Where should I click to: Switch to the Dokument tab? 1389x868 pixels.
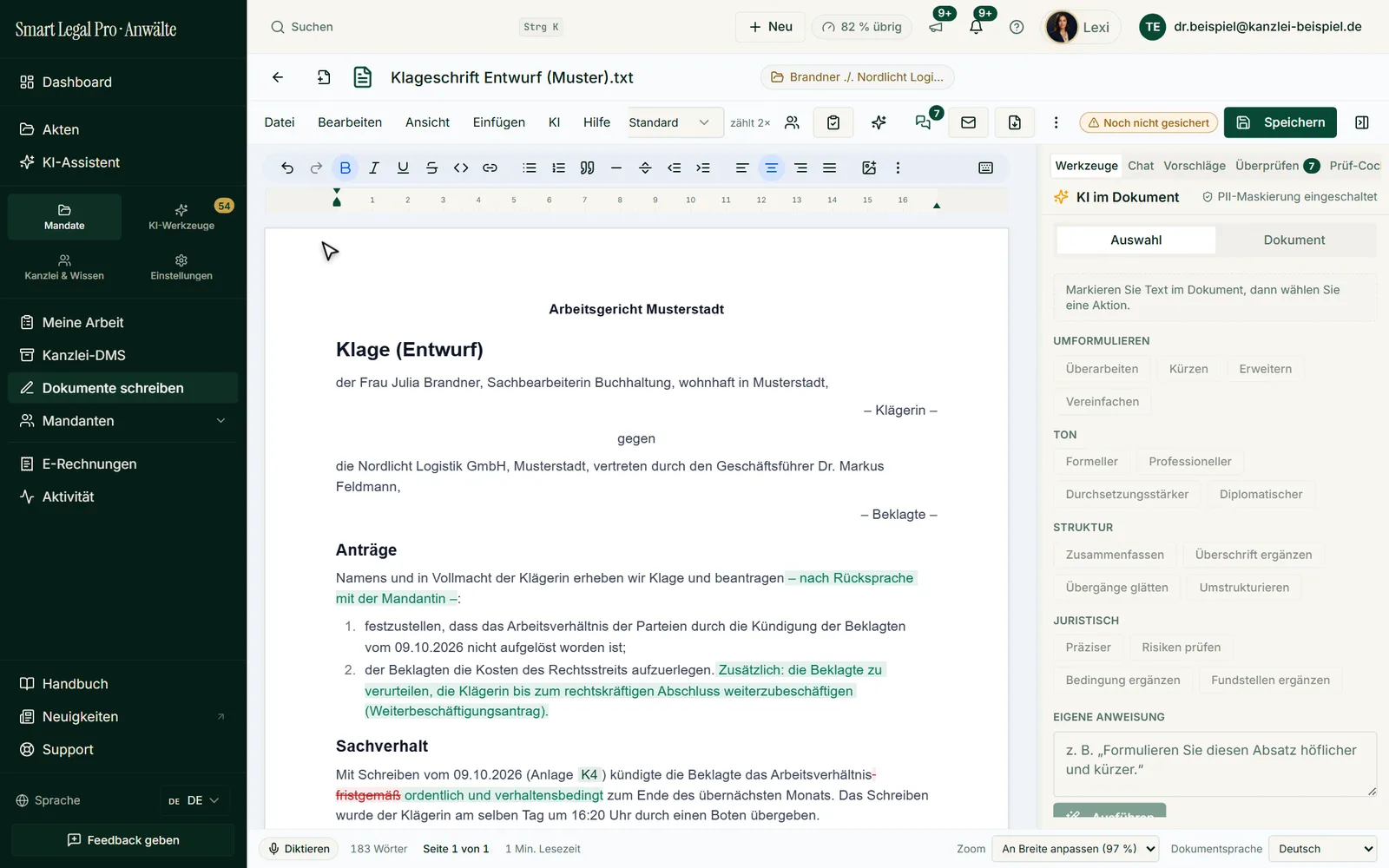tap(1294, 240)
